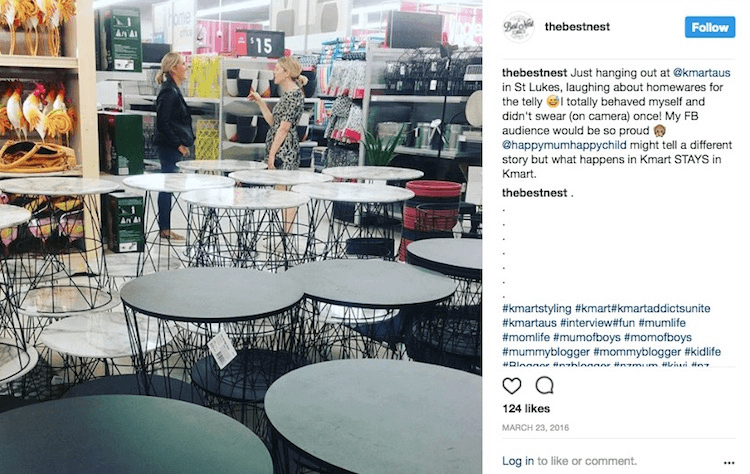Click the March 23, 2016 timestamp
750x474 pixels.
click(536, 428)
